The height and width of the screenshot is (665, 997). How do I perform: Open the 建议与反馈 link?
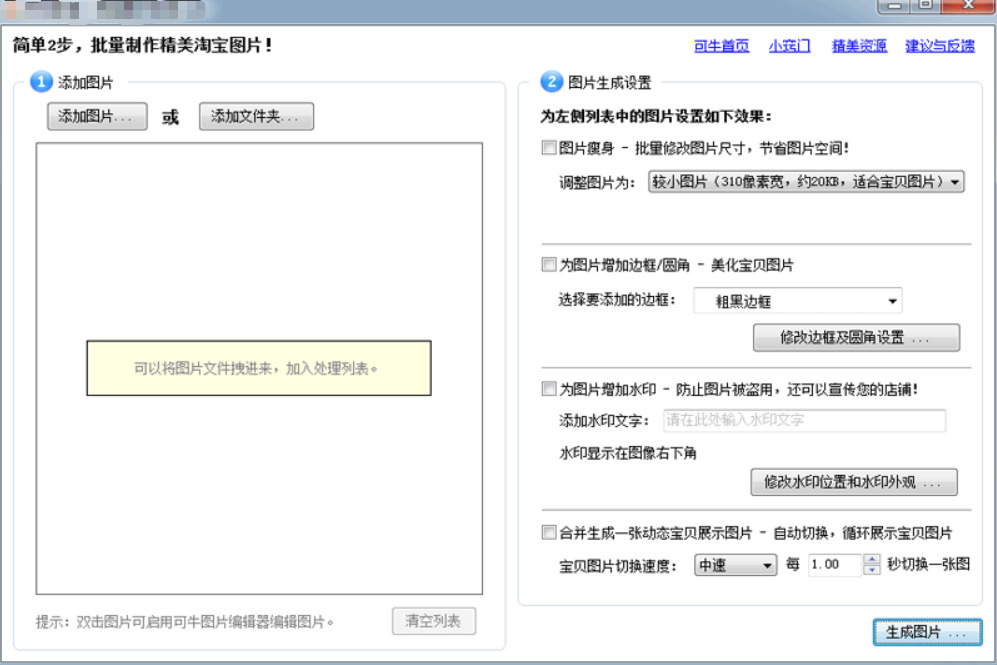coord(940,46)
